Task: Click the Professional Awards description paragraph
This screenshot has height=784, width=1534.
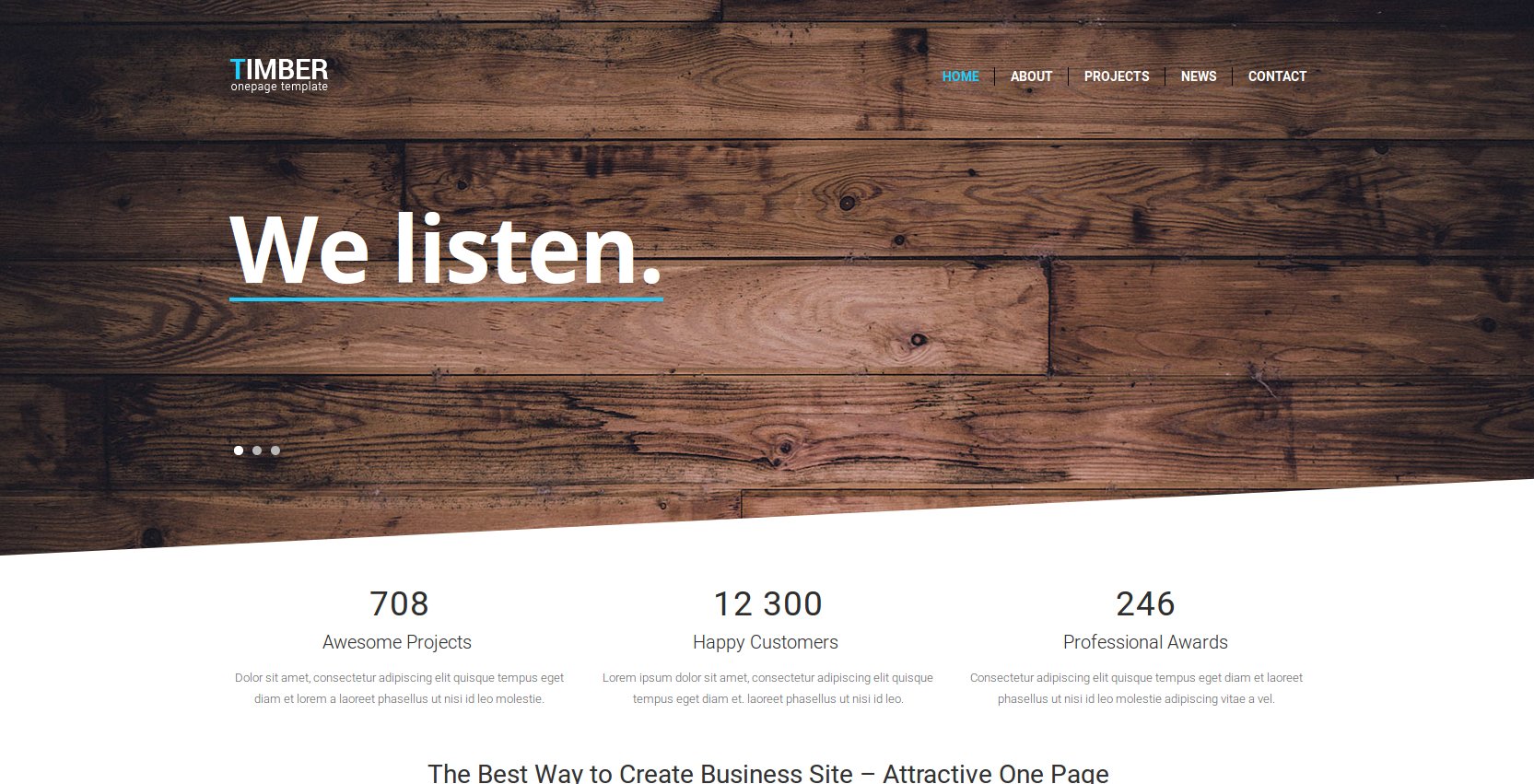Action: click(1136, 688)
